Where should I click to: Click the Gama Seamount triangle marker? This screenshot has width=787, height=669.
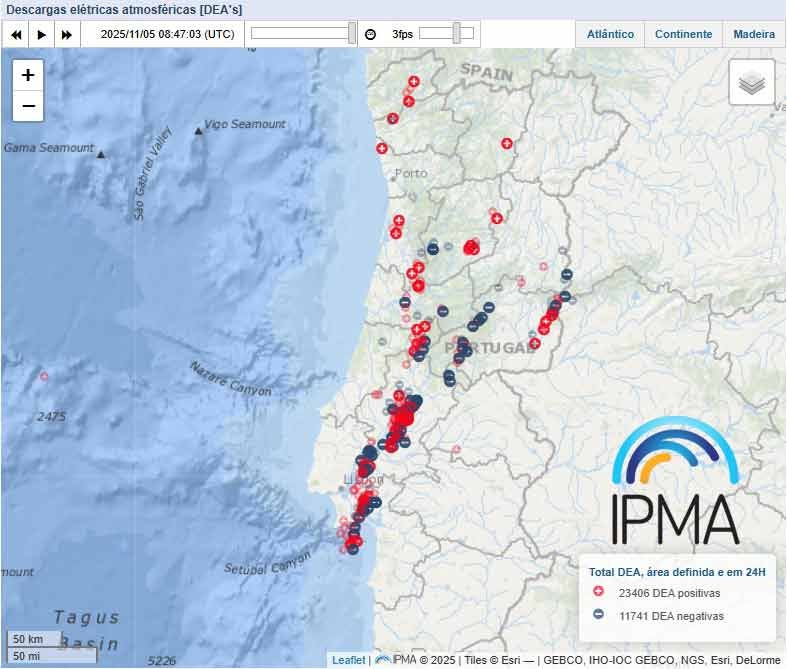101,154
